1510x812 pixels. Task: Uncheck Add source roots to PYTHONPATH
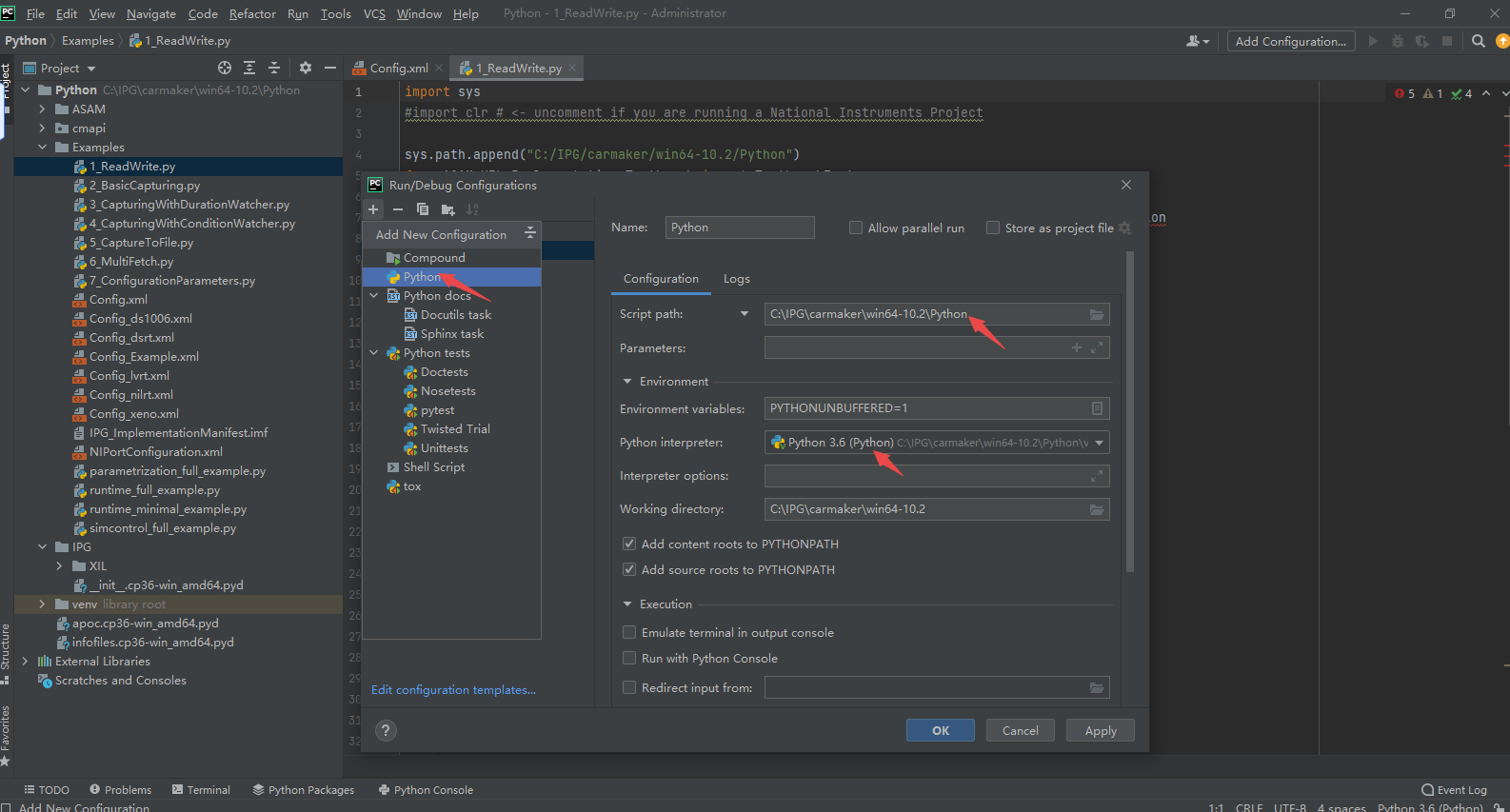(x=629, y=569)
